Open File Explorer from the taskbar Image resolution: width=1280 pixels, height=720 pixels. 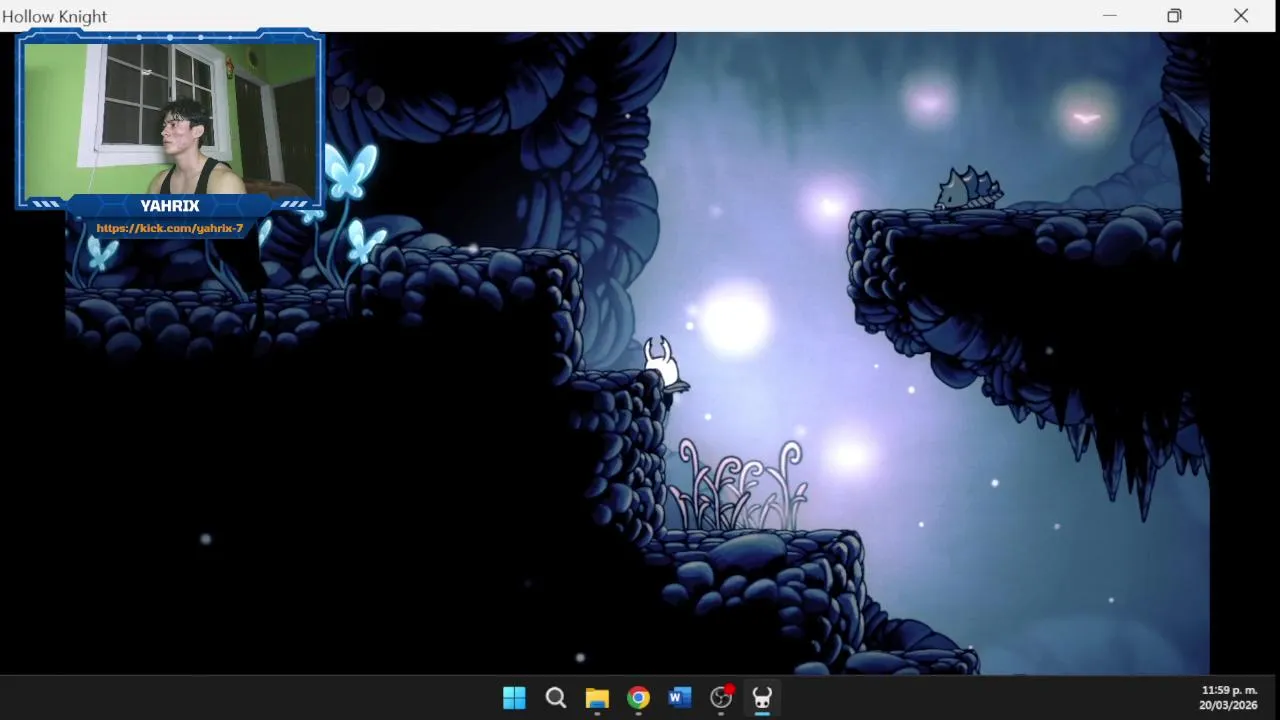(x=597, y=698)
